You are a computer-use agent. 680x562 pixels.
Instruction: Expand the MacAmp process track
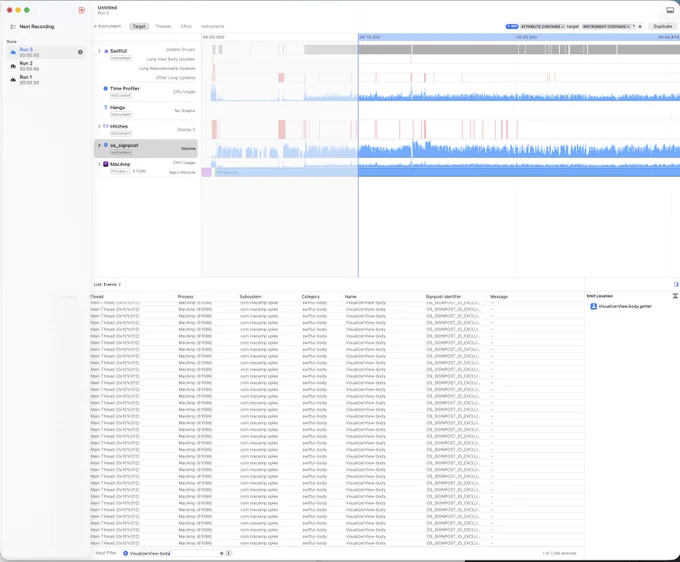tap(99, 164)
